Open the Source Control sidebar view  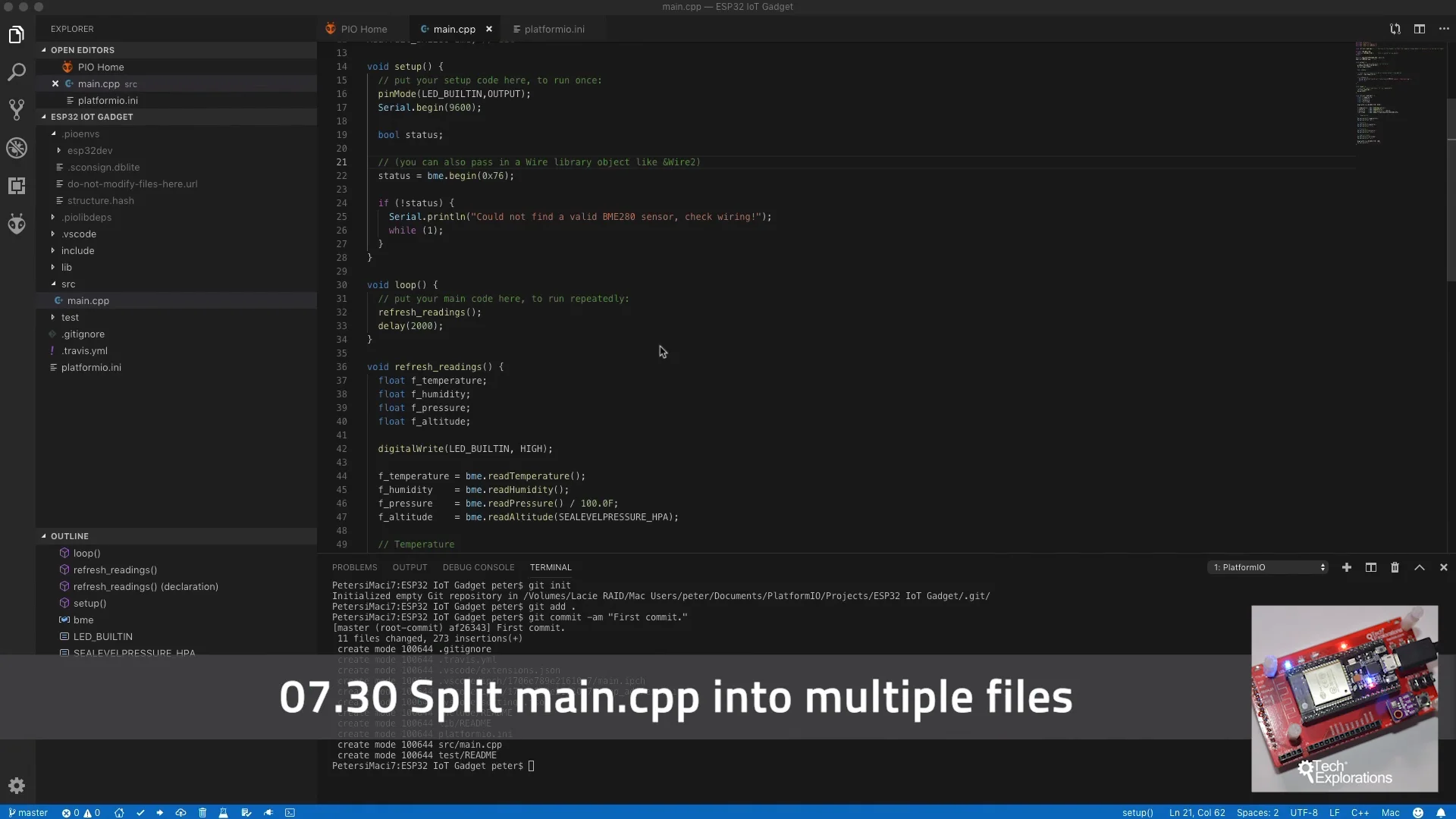coord(17,110)
